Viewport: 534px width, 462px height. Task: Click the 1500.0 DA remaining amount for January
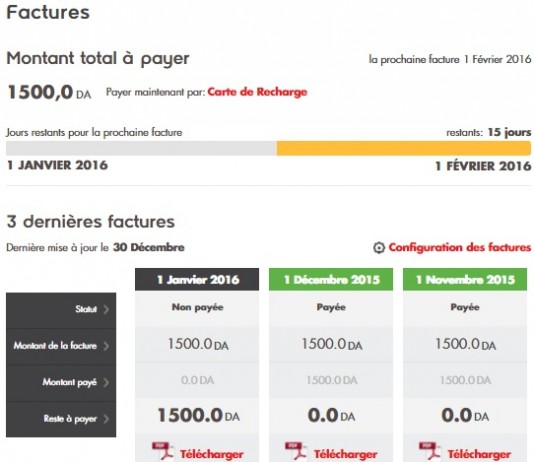tap(198, 415)
